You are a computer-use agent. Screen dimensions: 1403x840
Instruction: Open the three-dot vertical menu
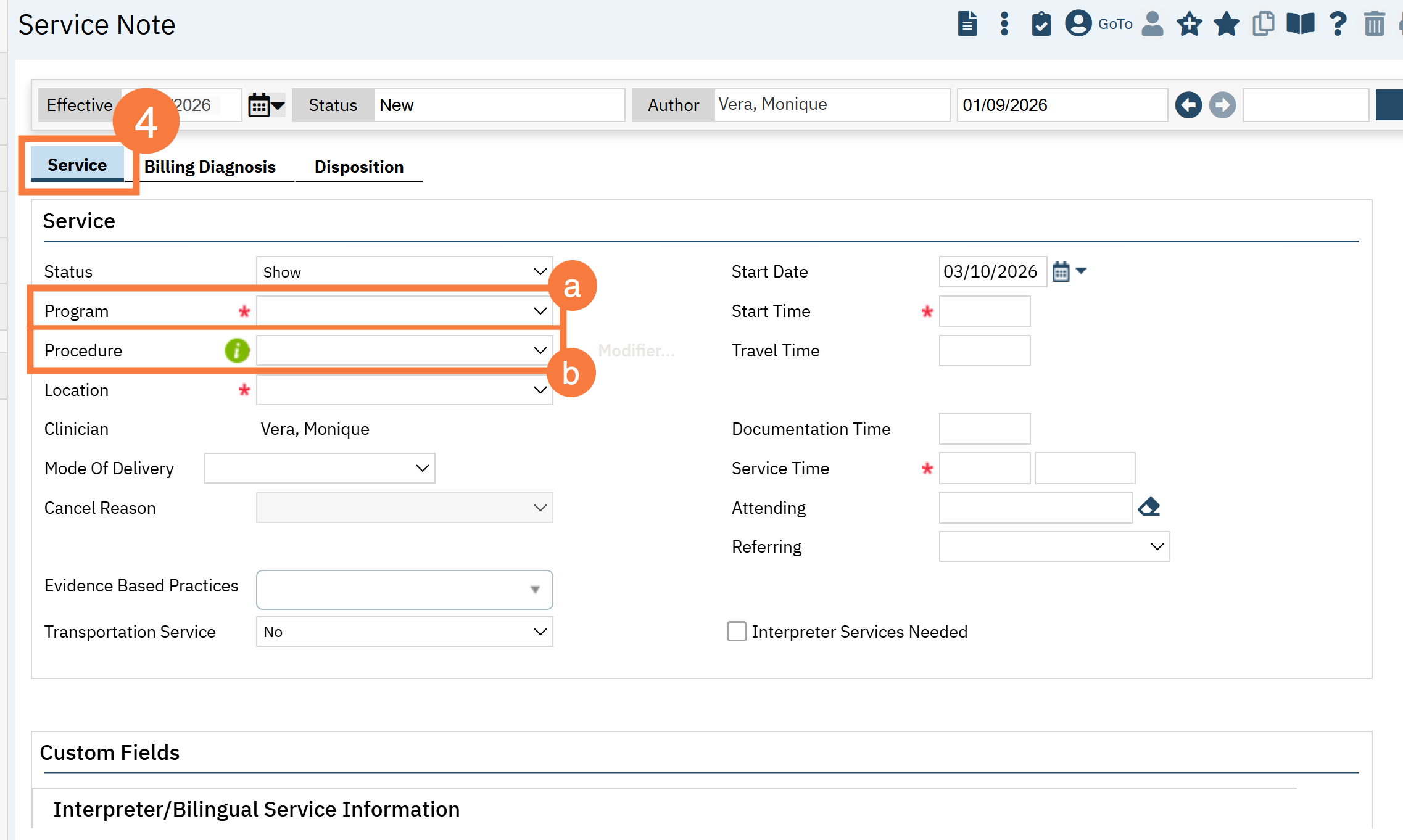(x=1004, y=24)
